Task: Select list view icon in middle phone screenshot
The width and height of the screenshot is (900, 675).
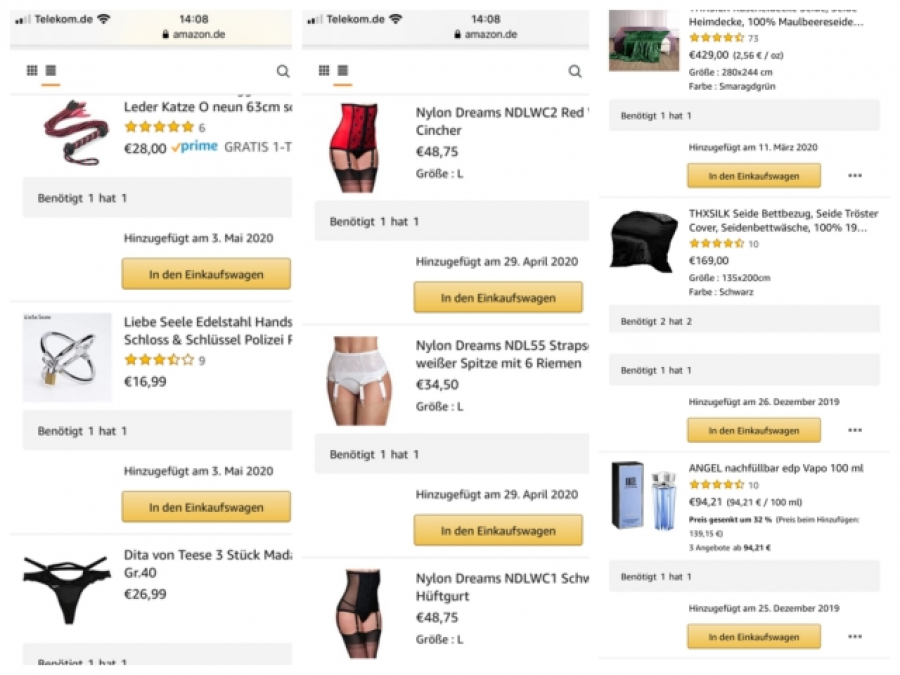Action: tap(342, 71)
